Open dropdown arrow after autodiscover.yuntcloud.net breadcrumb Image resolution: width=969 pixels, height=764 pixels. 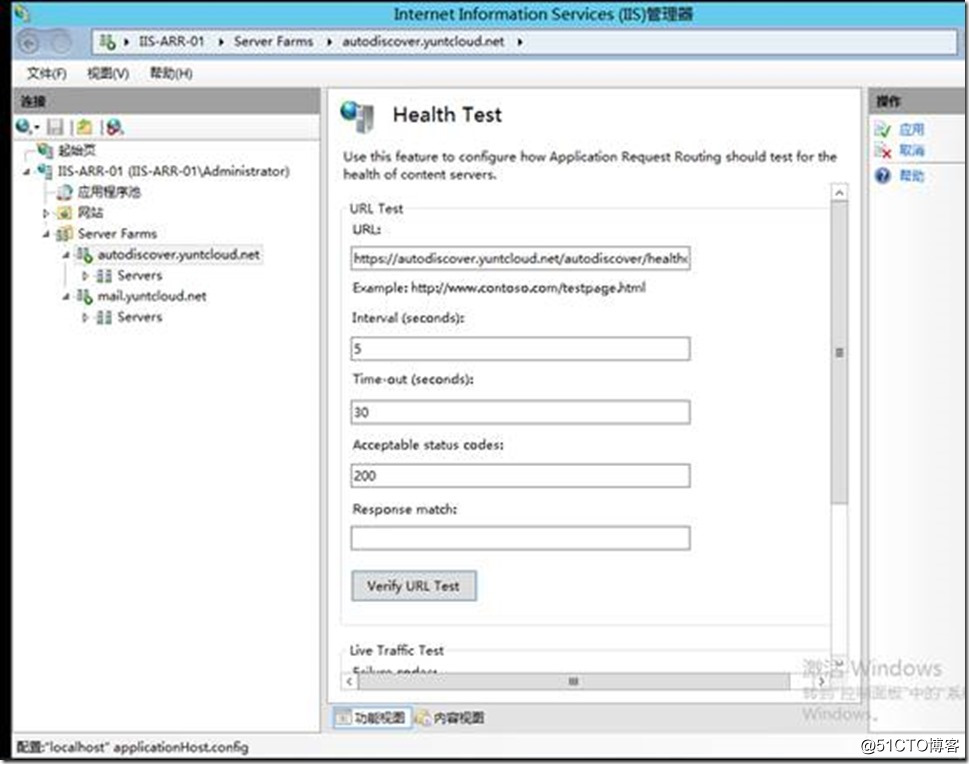click(520, 42)
